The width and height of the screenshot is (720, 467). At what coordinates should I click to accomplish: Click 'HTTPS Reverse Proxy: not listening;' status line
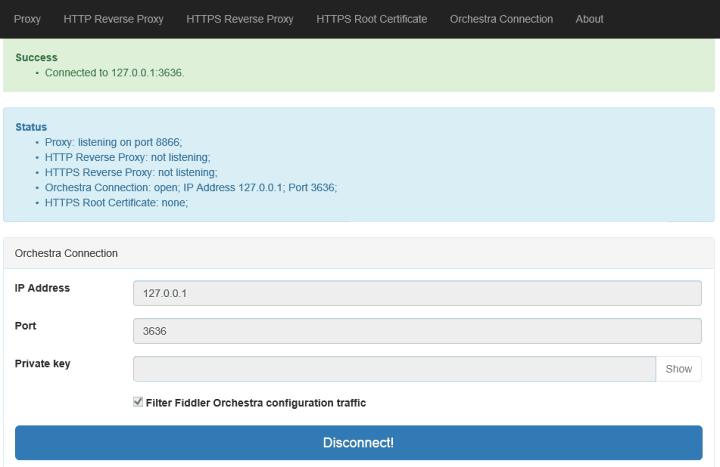click(x=131, y=172)
